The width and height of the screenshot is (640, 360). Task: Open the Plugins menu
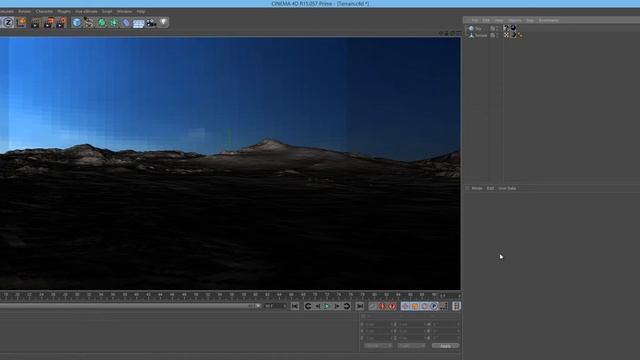(64, 11)
